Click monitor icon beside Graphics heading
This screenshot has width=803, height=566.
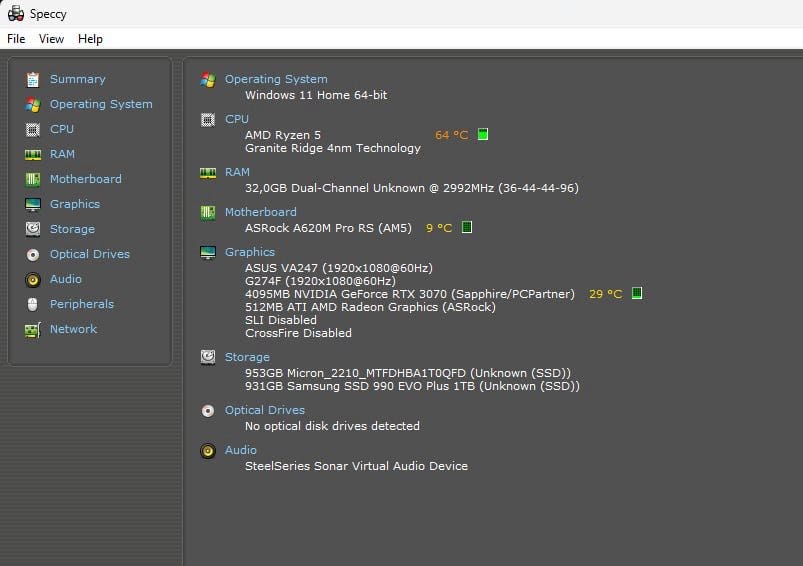point(208,253)
